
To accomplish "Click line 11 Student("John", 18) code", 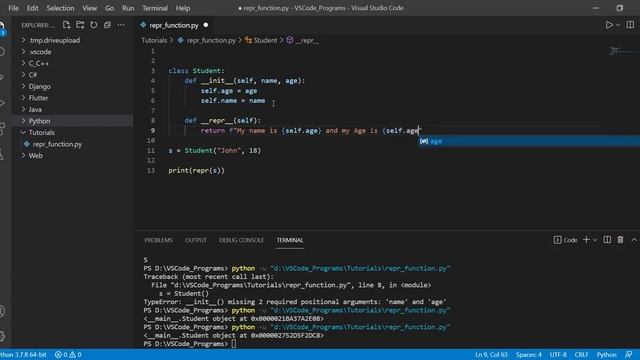I will 214,150.
